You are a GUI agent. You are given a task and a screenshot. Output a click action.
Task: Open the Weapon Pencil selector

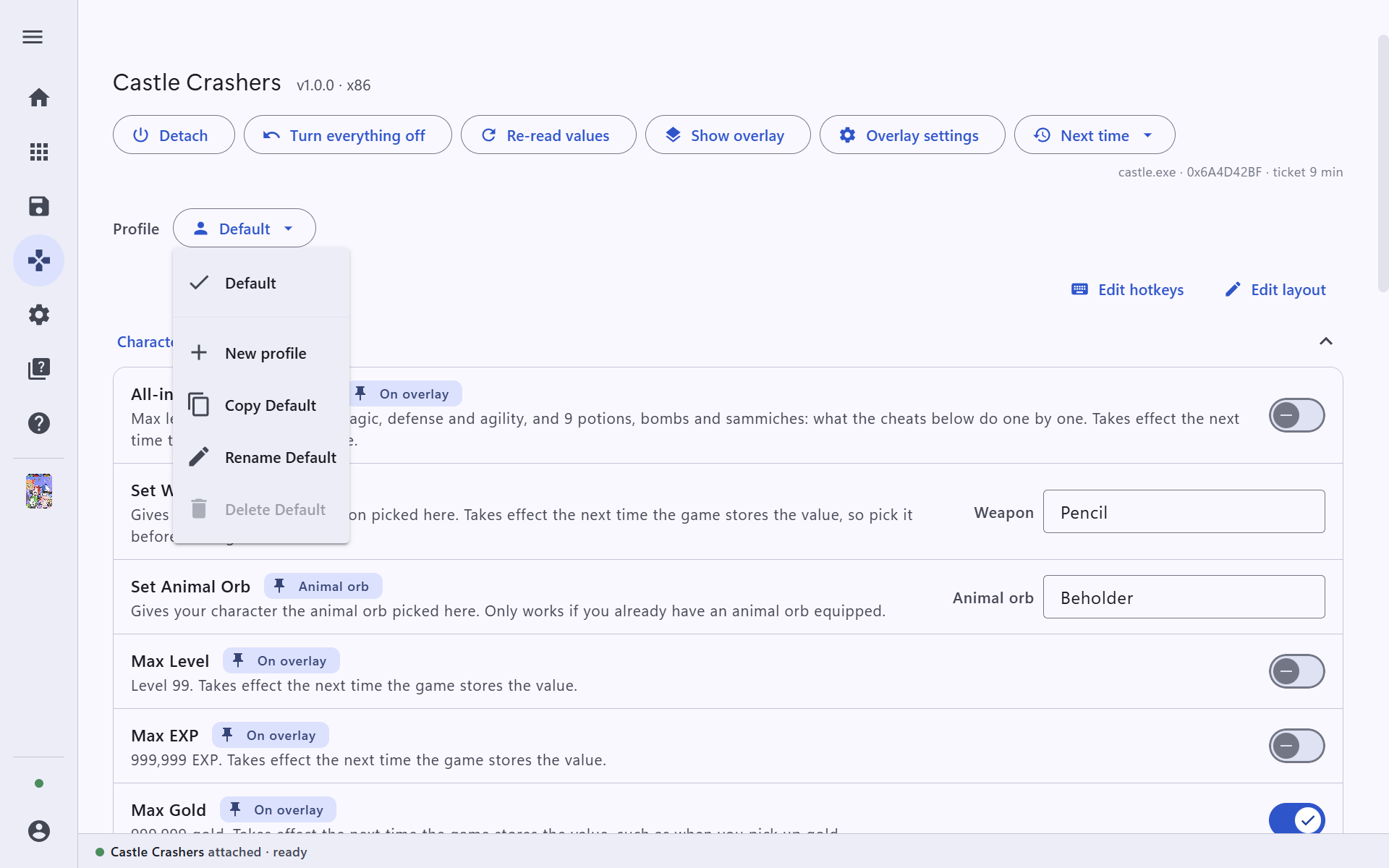point(1184,512)
